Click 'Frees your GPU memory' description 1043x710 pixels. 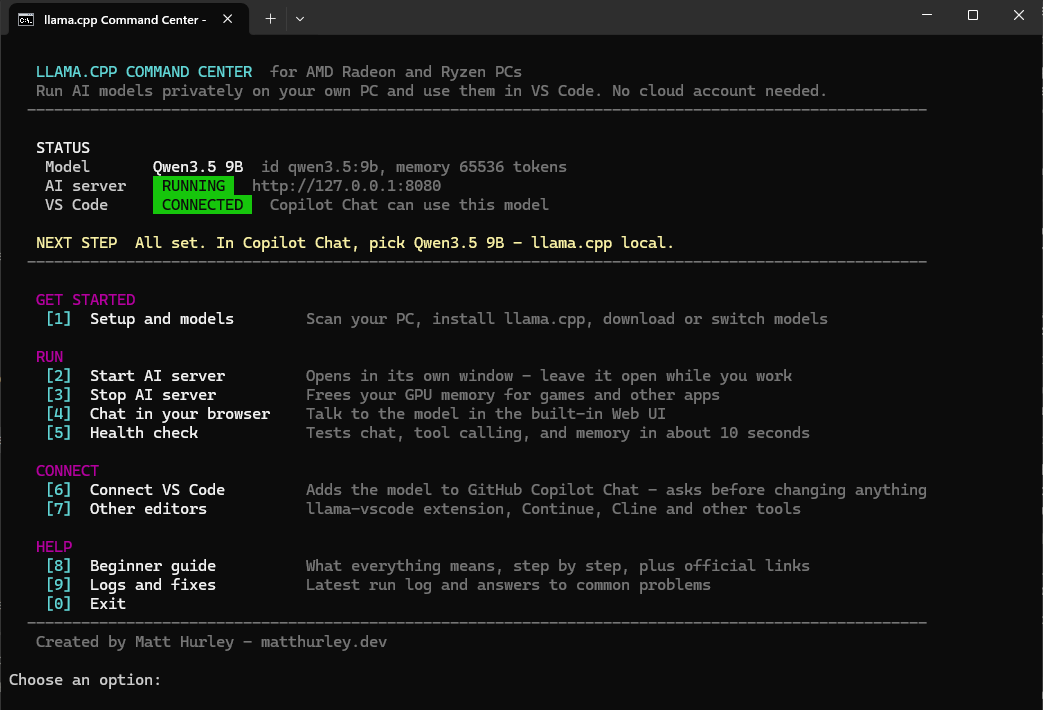click(x=513, y=395)
